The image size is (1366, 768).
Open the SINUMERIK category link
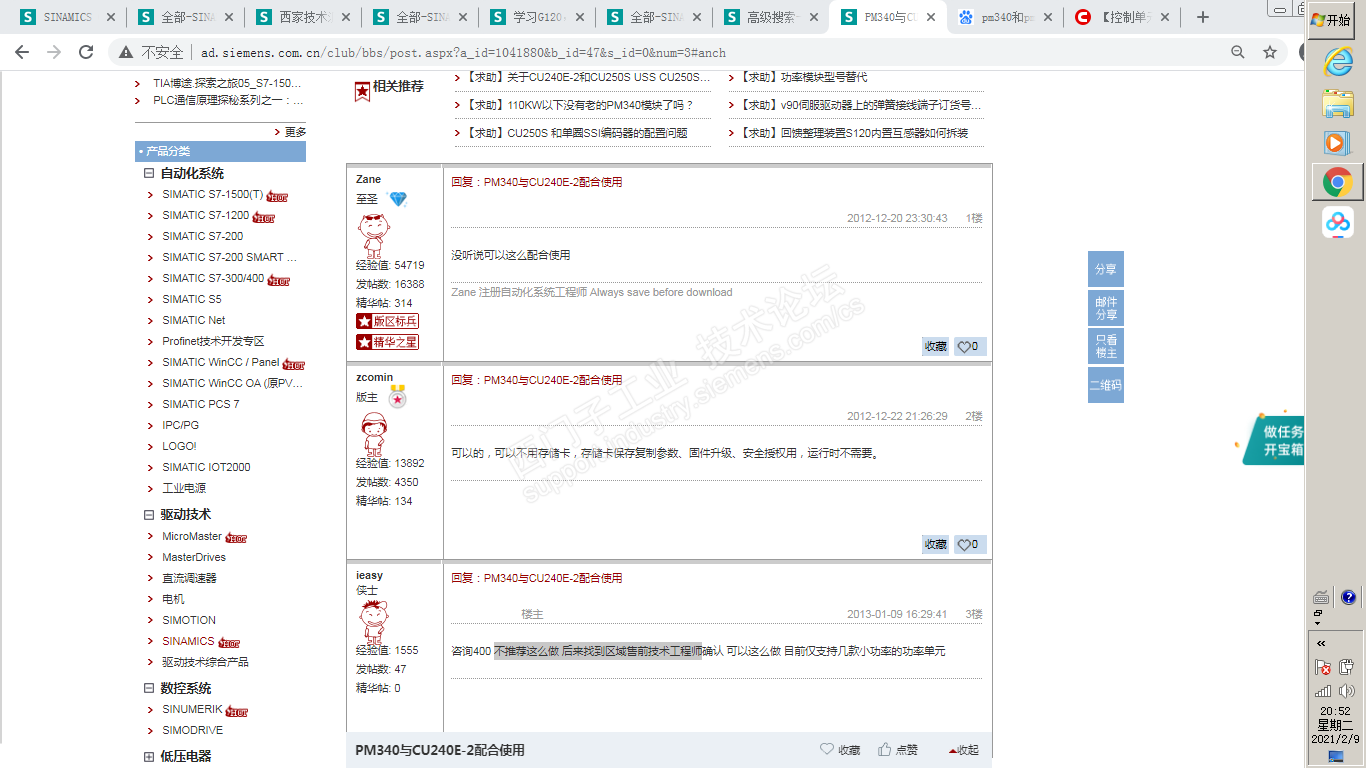tap(193, 709)
